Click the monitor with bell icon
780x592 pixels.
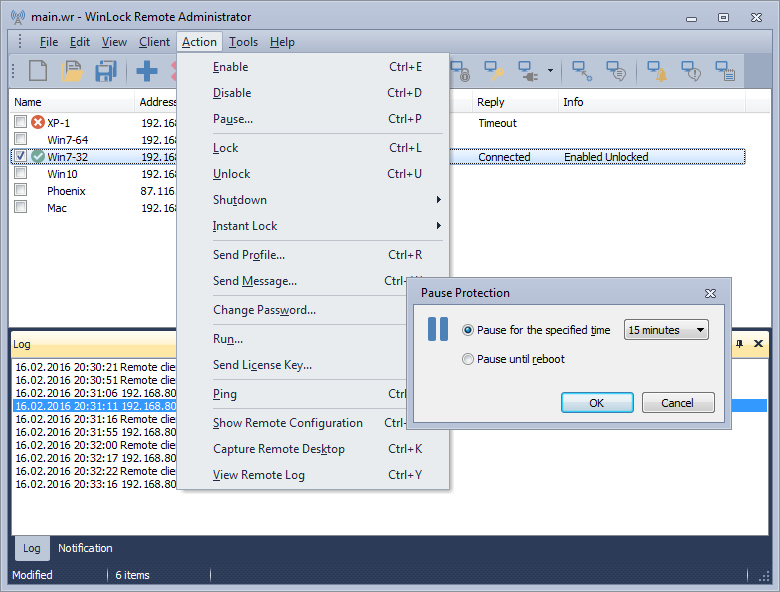(657, 71)
